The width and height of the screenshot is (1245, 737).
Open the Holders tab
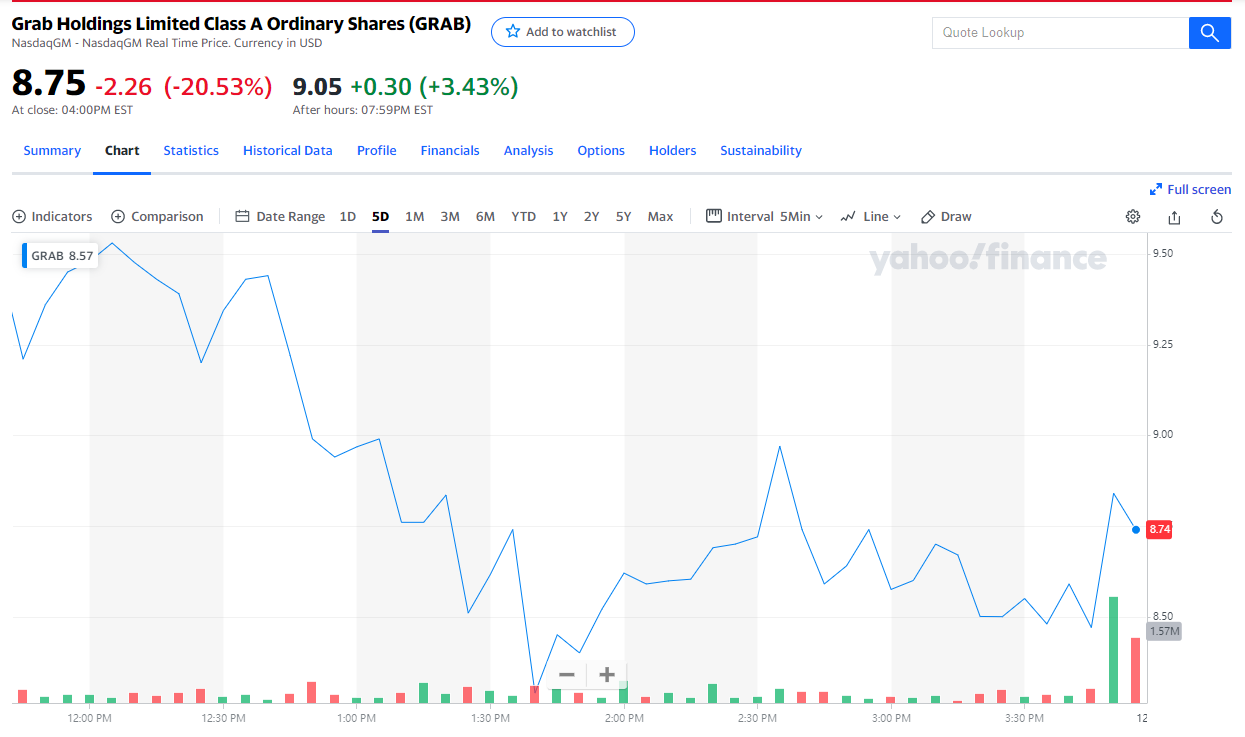click(672, 151)
